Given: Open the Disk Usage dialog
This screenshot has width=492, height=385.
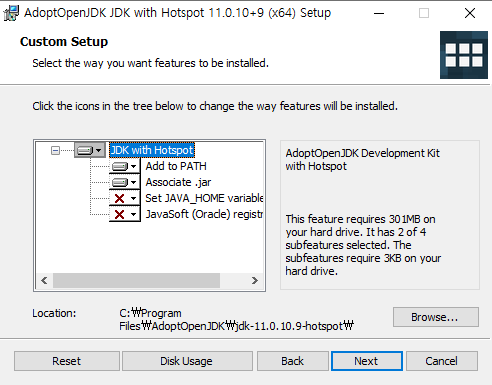Looking at the screenshot, I should coord(187,361).
